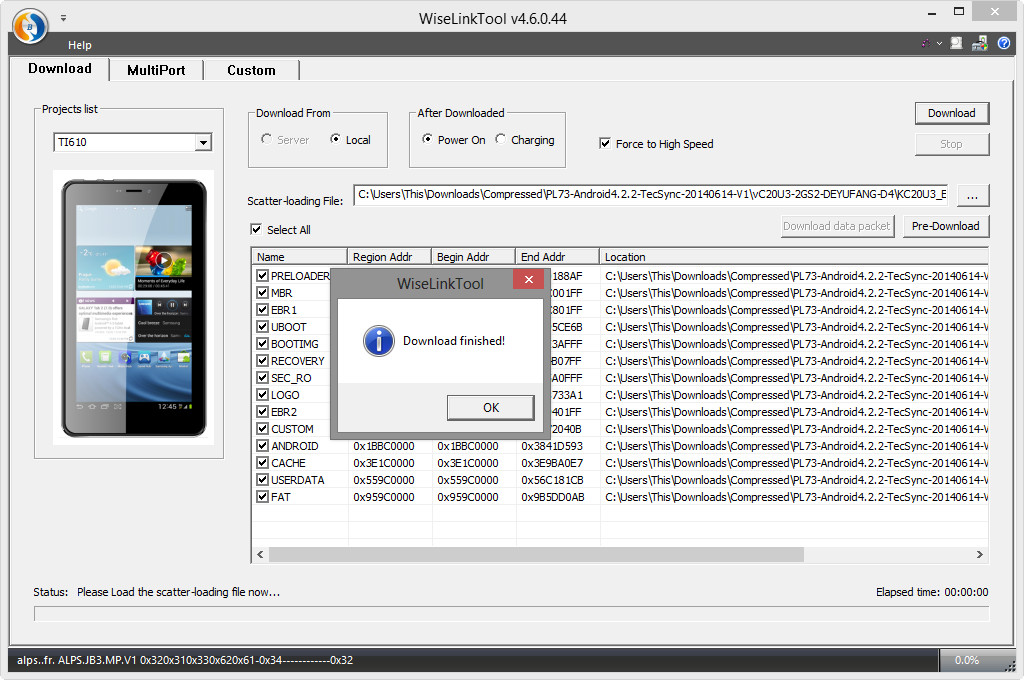This screenshot has width=1024, height=680.
Task: Toggle the Select All checkbox
Action: [256, 229]
